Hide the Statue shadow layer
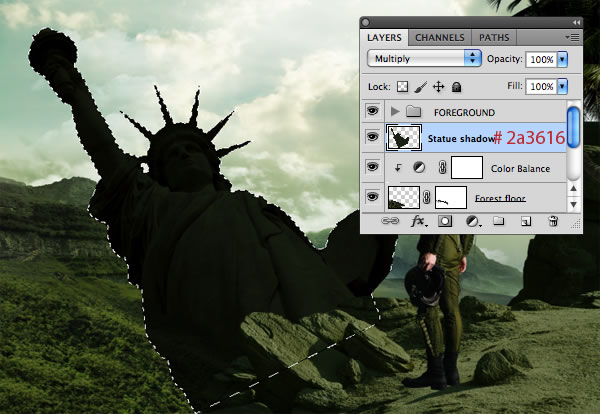This screenshot has width=600, height=414. pyautogui.click(x=372, y=137)
